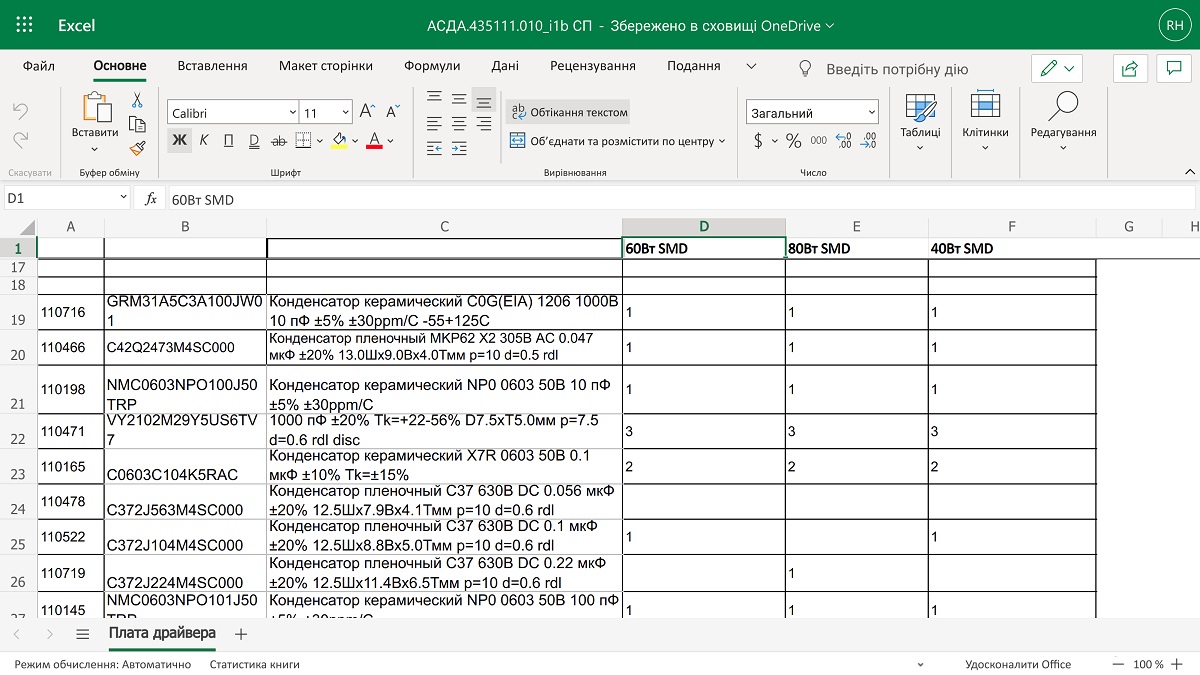Click the decrease decimal places icon
Screen dimensions: 1200x675
870,141
